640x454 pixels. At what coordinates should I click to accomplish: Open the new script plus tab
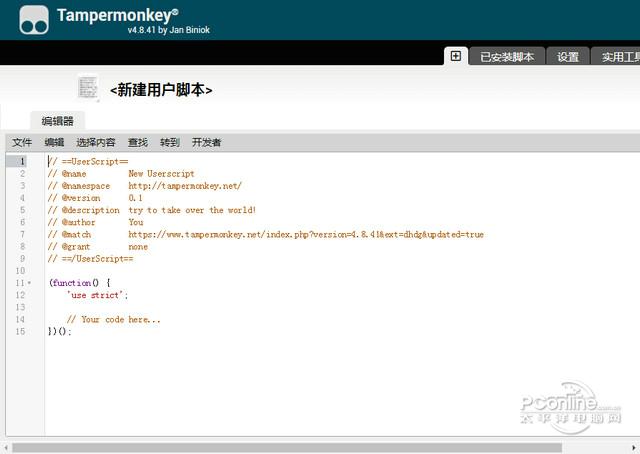(456, 56)
